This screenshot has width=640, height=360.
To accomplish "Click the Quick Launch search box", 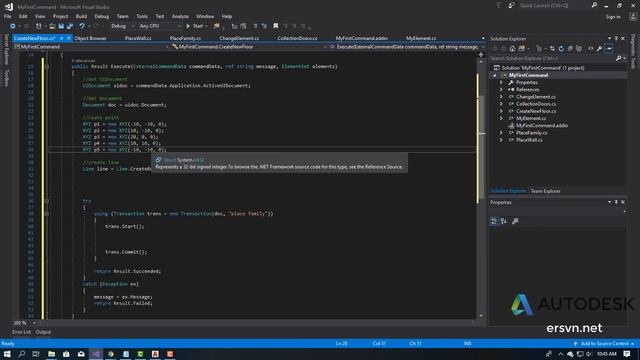I will pos(553,5).
